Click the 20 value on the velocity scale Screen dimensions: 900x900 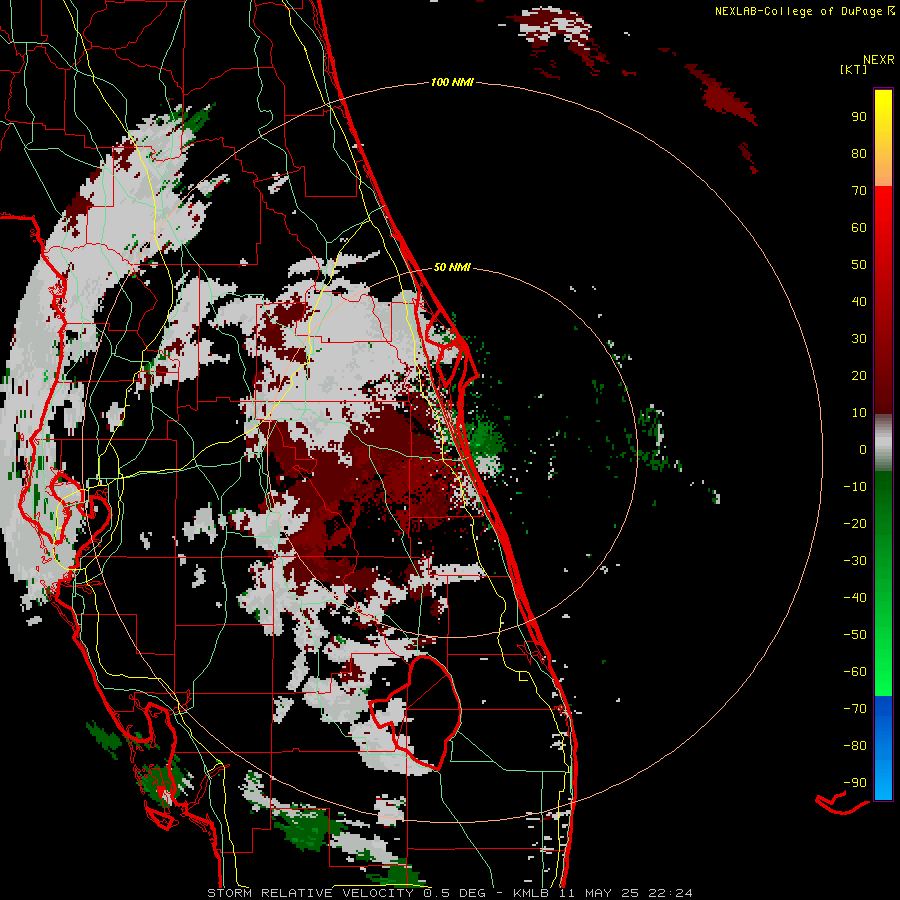tap(859, 376)
